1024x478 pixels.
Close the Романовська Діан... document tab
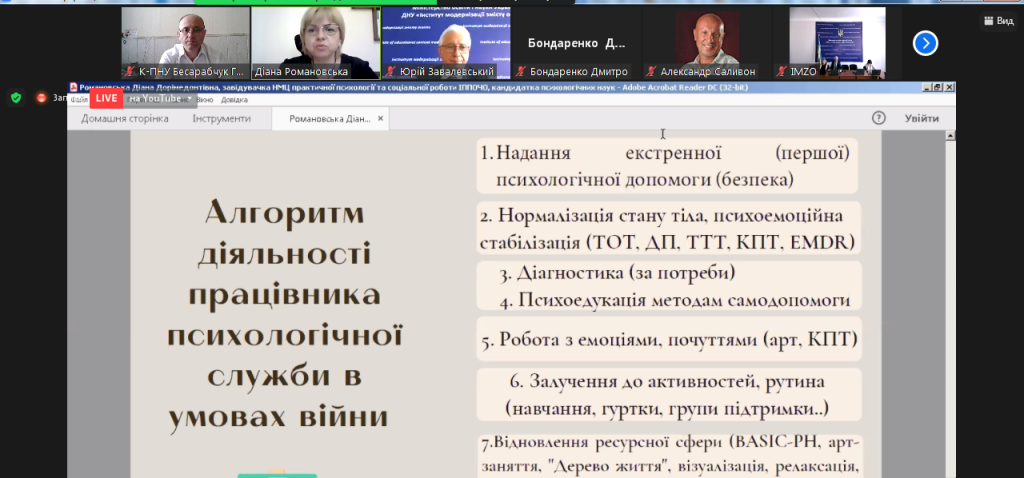point(380,118)
